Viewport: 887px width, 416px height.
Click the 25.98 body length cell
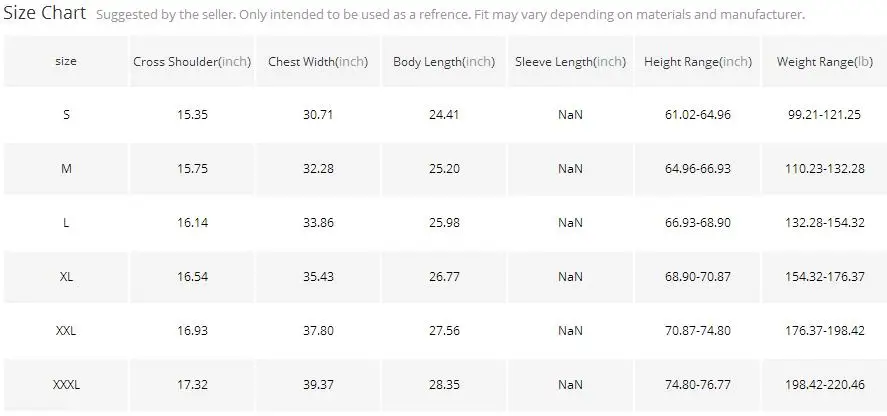click(444, 223)
